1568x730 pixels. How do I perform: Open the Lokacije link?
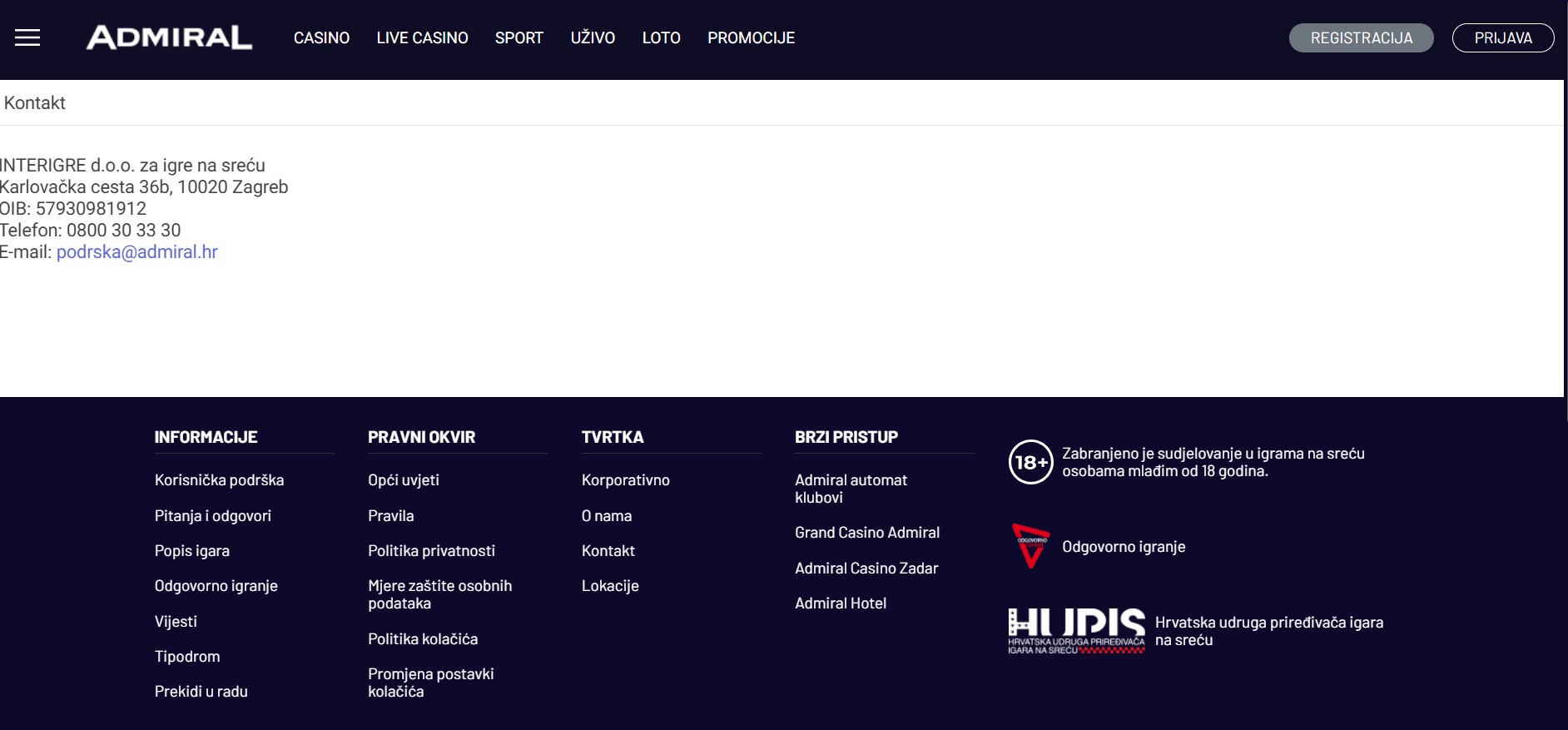610,586
